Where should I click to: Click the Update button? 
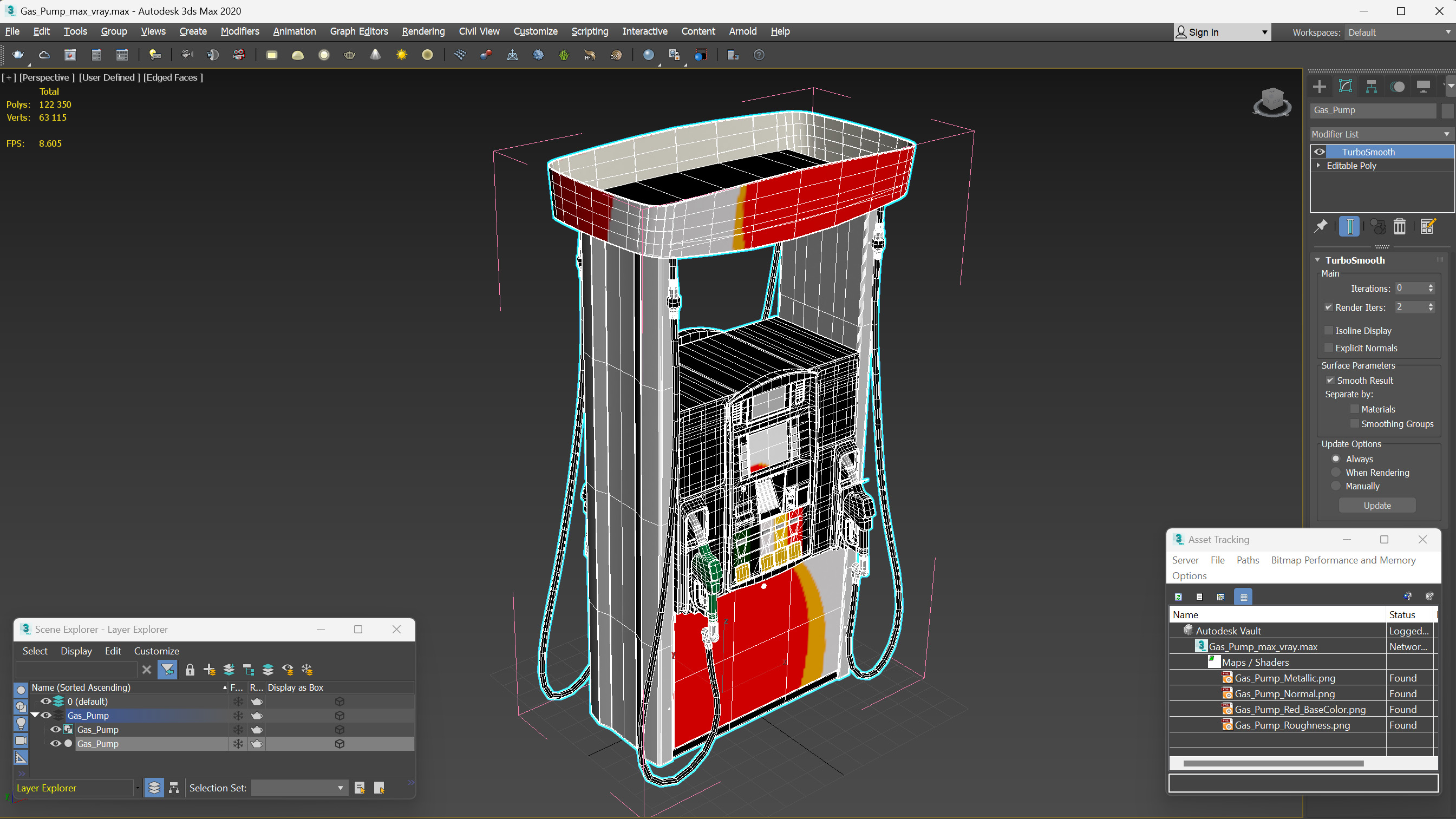pos(1377,506)
